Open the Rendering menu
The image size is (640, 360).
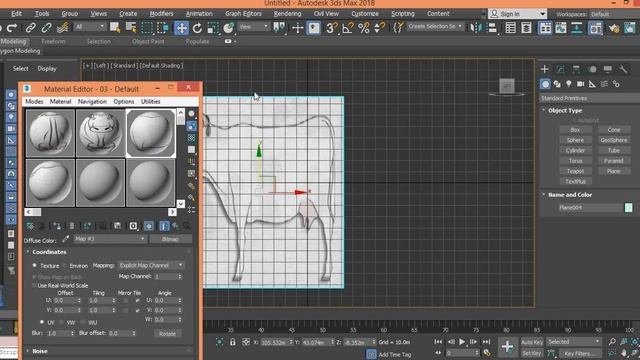coord(287,13)
